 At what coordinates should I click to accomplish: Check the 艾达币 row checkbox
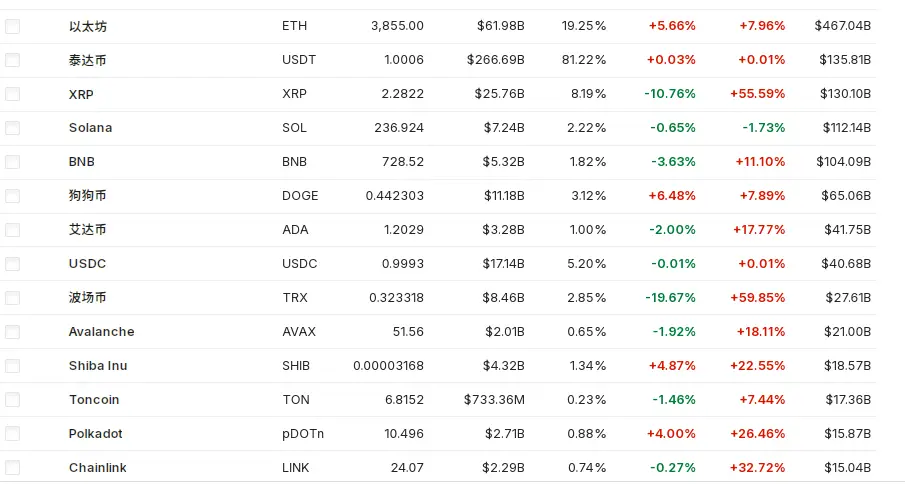click(x=12, y=230)
